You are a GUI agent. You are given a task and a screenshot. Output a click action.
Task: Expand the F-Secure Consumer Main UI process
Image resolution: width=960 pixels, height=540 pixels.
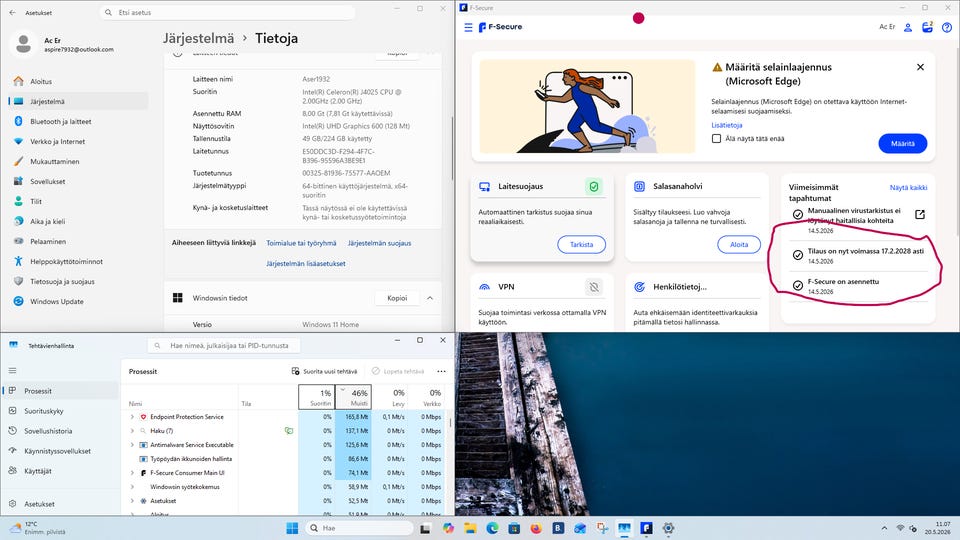pyautogui.click(x=132, y=473)
